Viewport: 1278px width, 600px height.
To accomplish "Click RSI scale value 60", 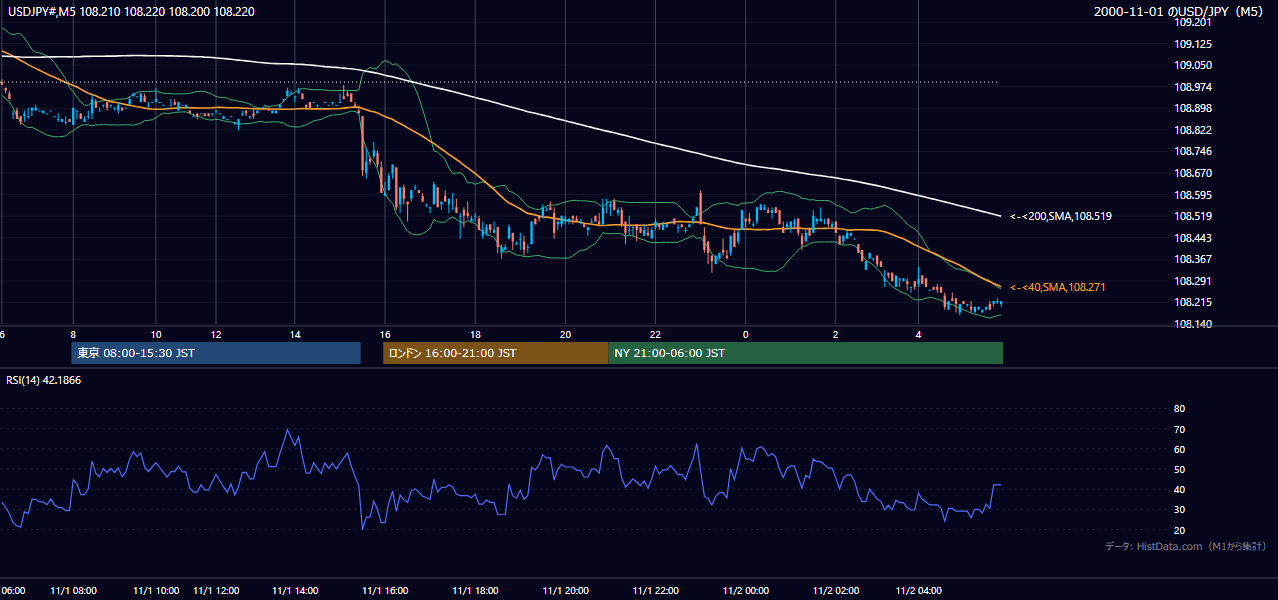I will point(1179,449).
